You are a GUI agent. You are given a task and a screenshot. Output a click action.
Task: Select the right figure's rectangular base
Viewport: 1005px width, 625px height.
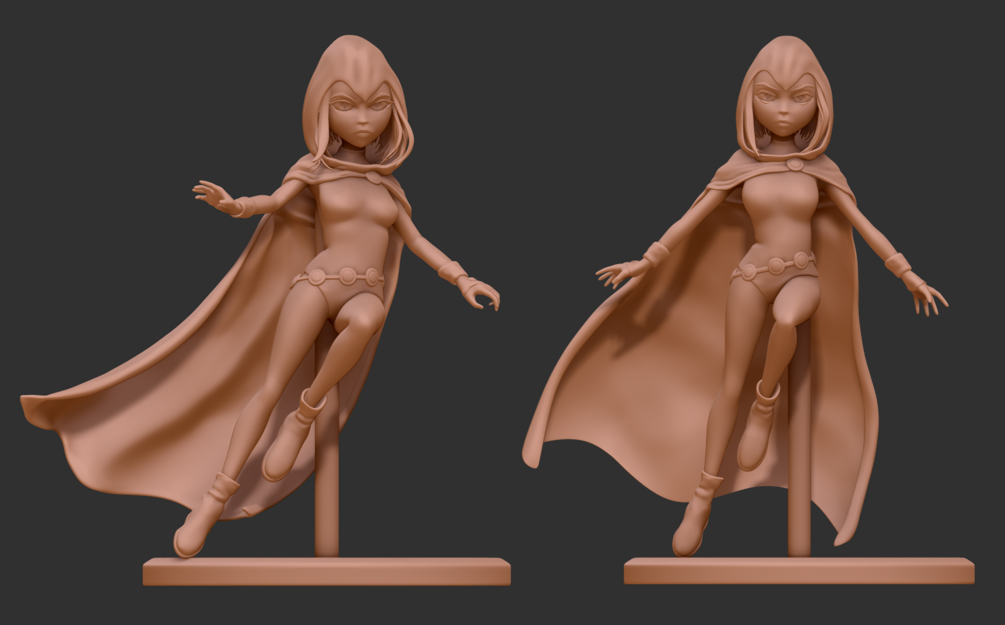(799, 571)
